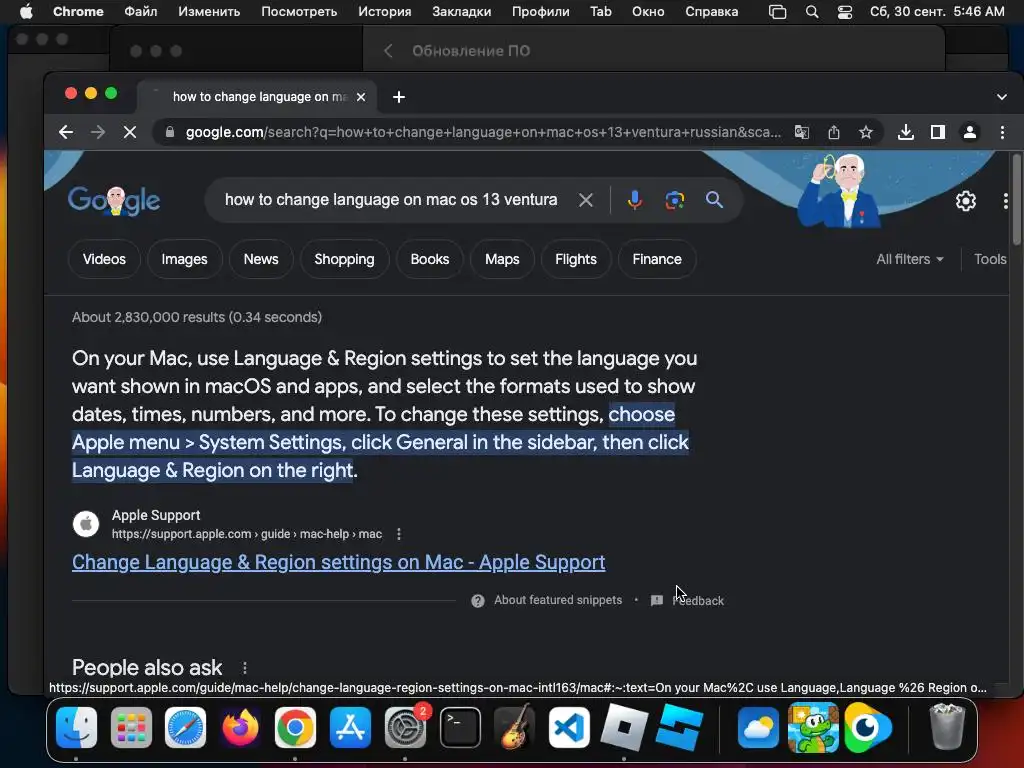The width and height of the screenshot is (1024, 768).
Task: Open the Trash in the Dock
Action: click(x=947, y=726)
